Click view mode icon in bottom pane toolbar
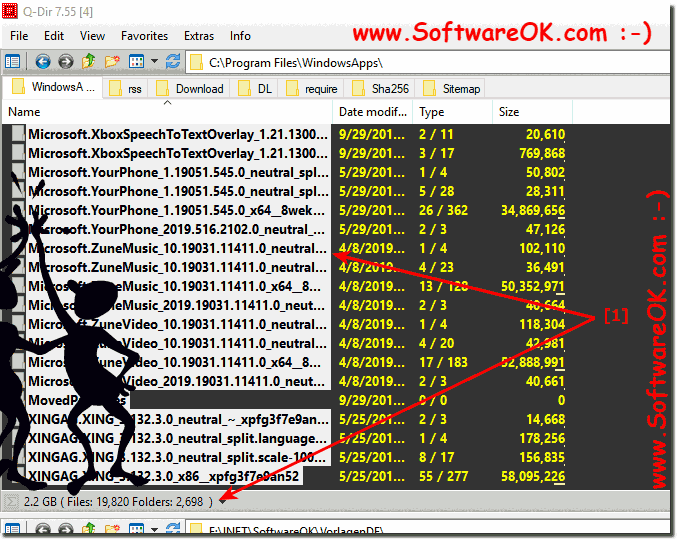 click(x=136, y=530)
